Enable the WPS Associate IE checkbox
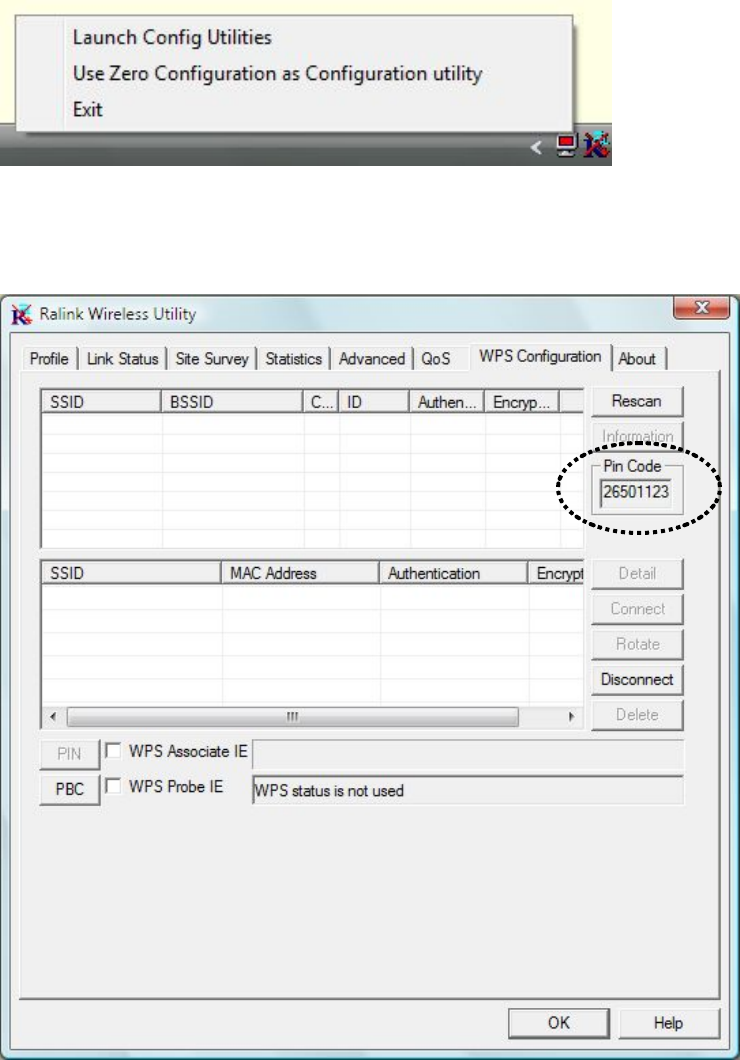This screenshot has height=1060, width=740. tap(113, 750)
